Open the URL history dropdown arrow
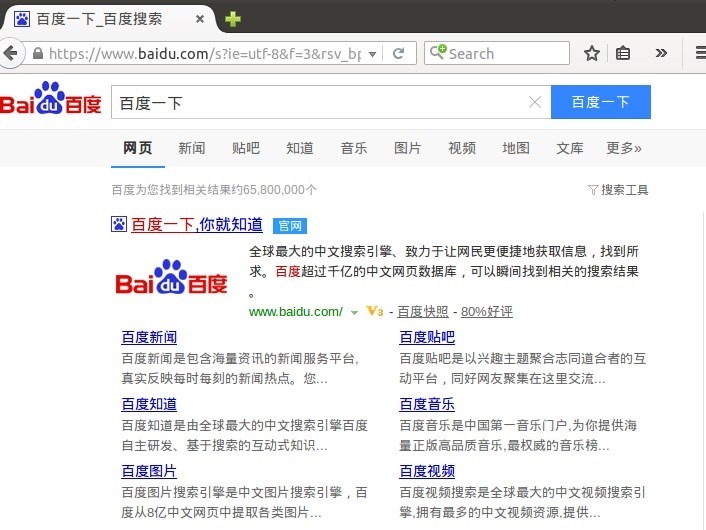 pyautogui.click(x=372, y=54)
